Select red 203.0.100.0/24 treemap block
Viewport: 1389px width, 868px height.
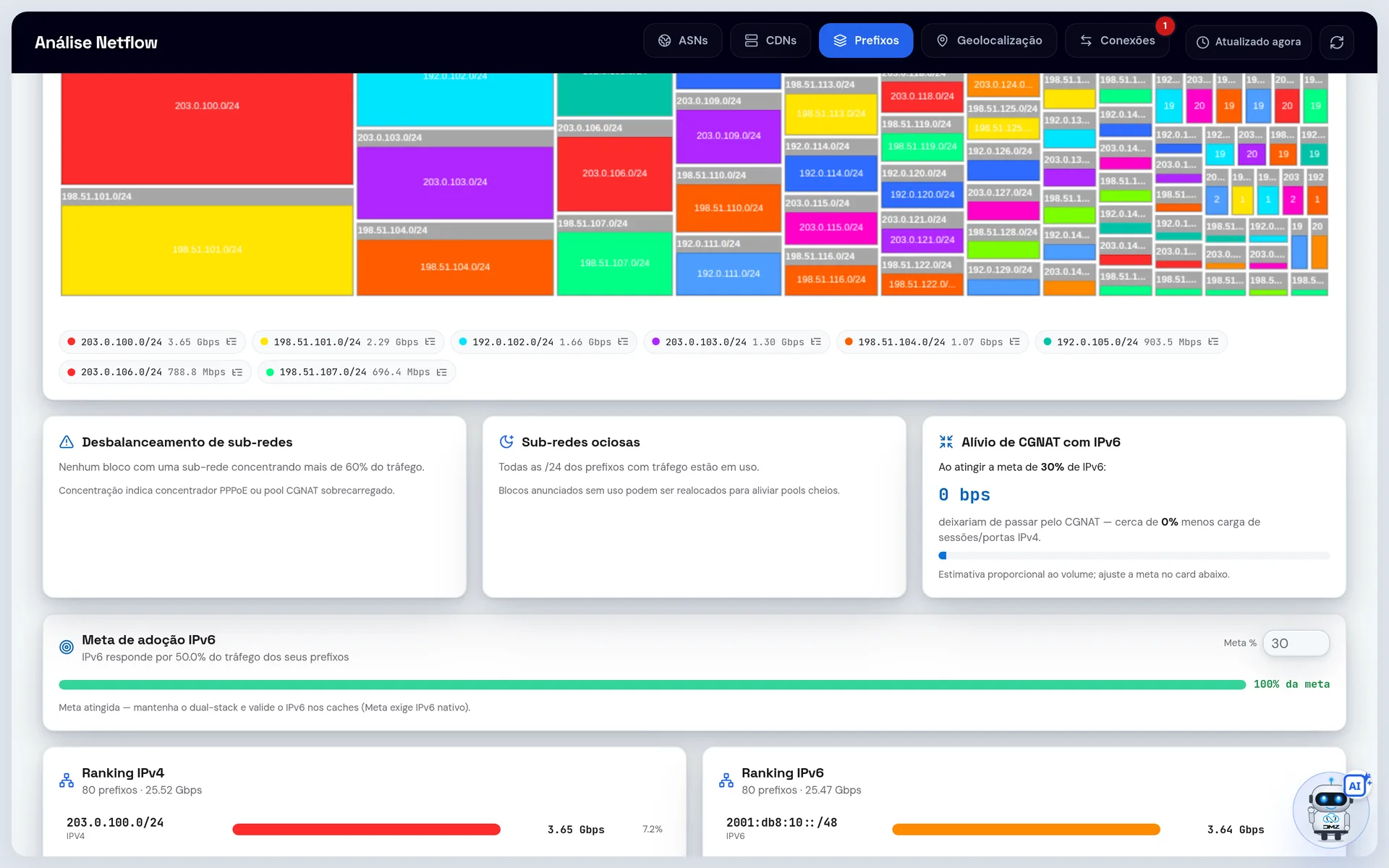(x=207, y=128)
